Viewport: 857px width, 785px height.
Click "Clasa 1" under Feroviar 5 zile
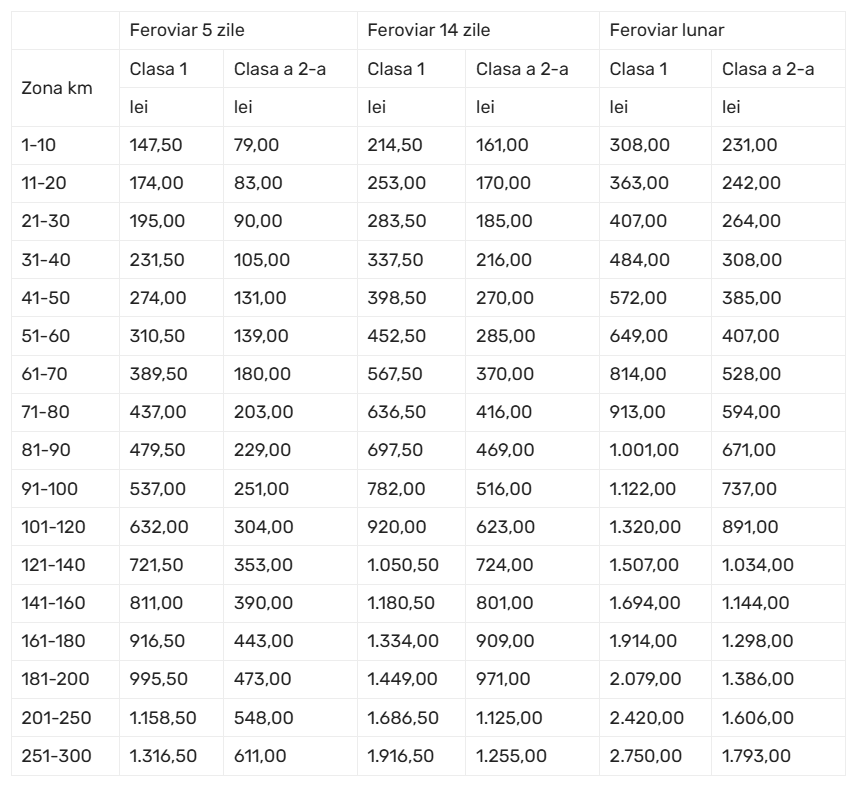tap(159, 69)
